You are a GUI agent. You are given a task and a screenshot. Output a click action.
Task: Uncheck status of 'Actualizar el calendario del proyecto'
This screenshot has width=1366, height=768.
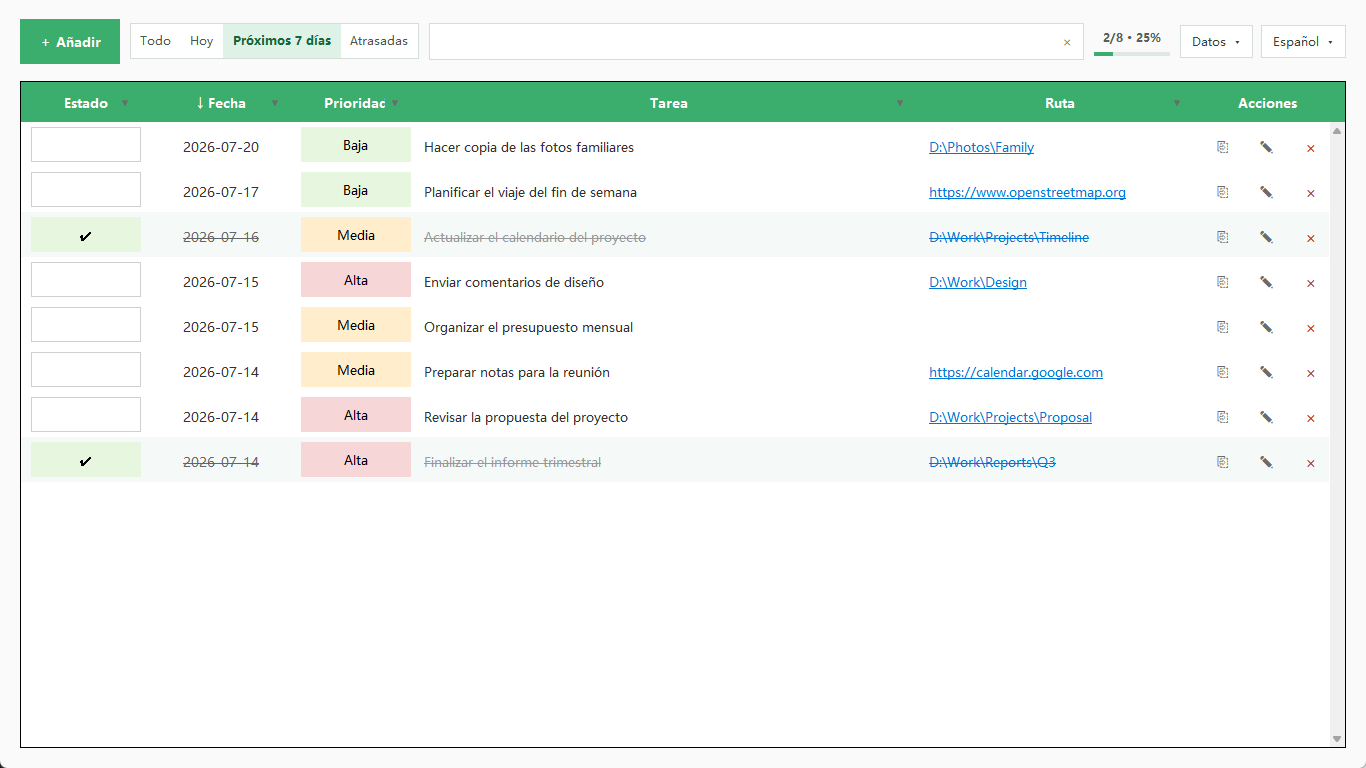click(x=86, y=234)
